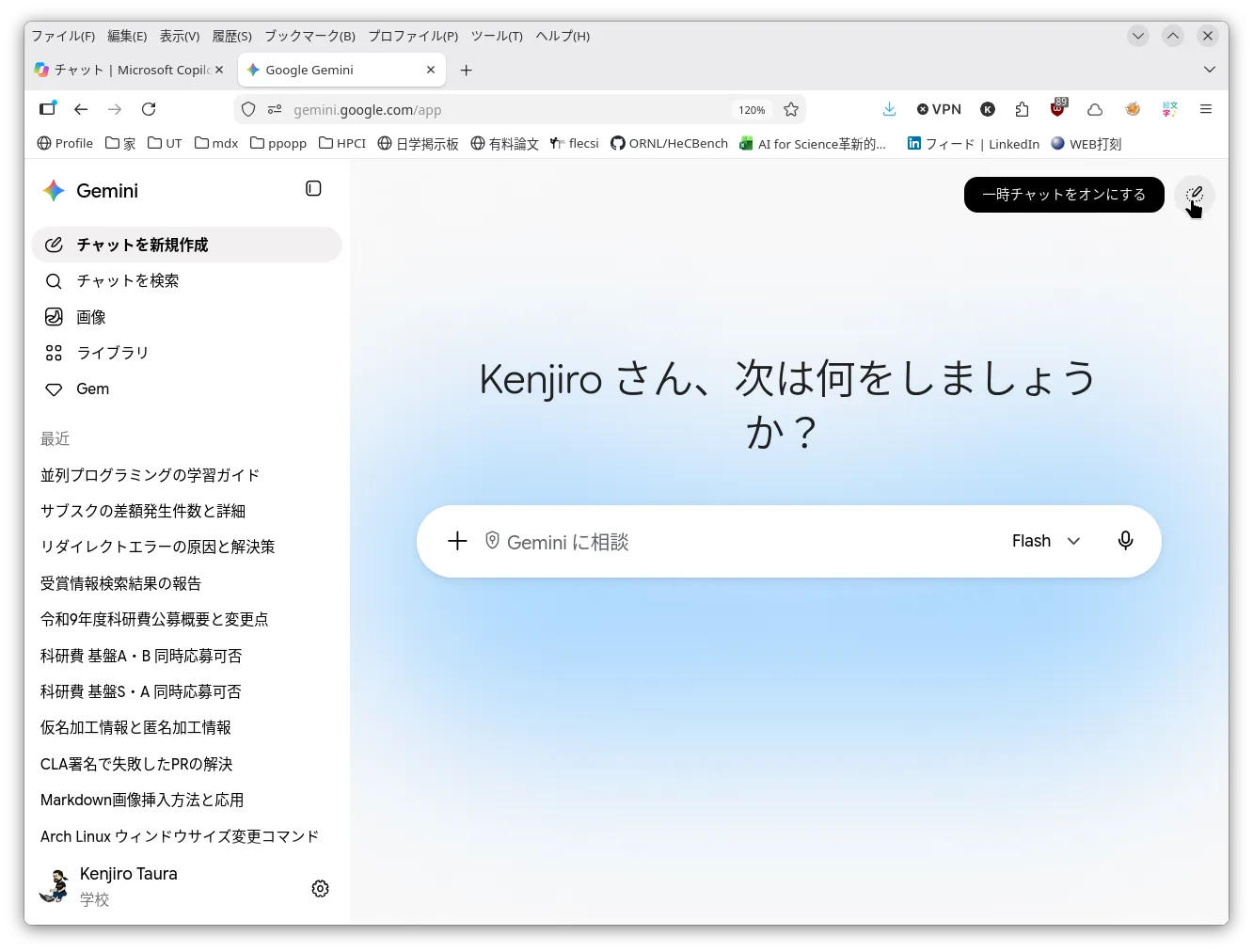Open the UT bookmark folder
The height and width of the screenshot is (952, 1253).
point(165,143)
